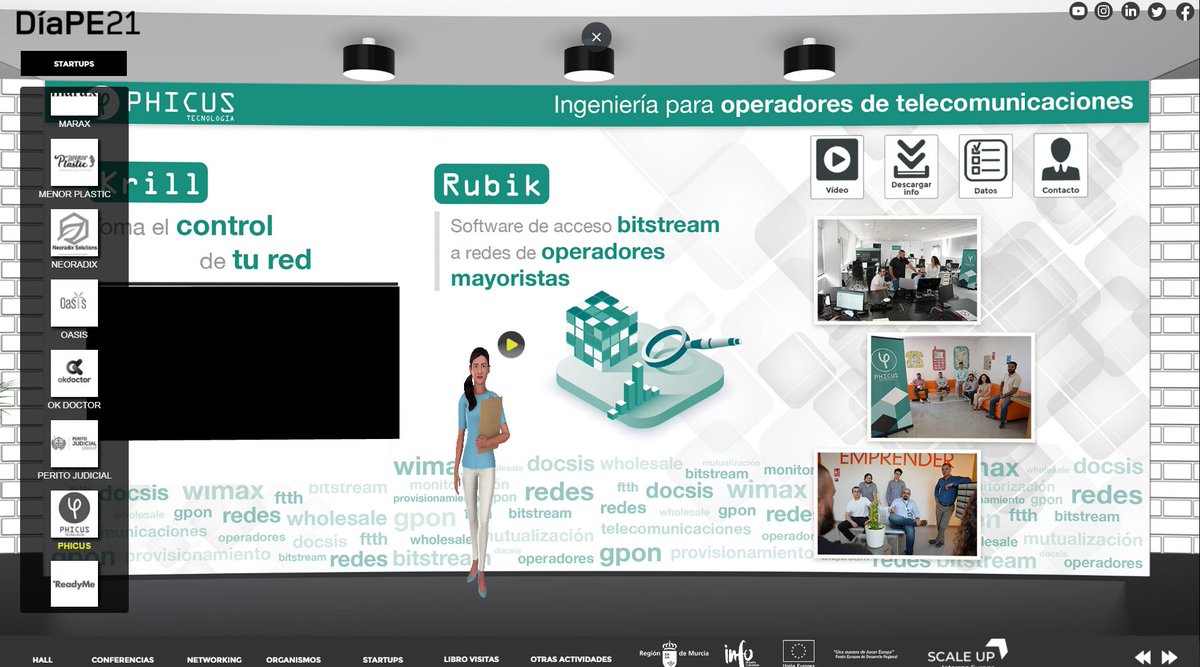Click the OK DOCTOR text label
This screenshot has height=667, width=1200.
click(x=74, y=405)
